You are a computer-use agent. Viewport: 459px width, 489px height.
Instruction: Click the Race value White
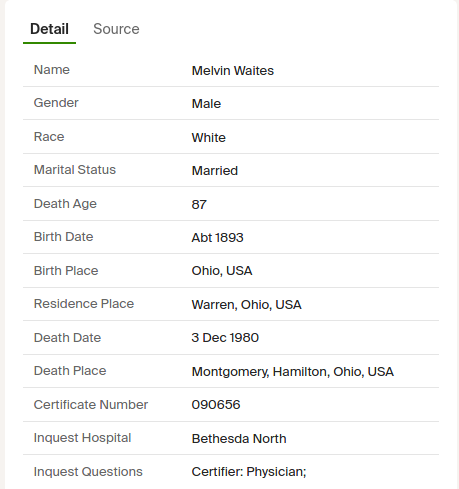tap(208, 138)
